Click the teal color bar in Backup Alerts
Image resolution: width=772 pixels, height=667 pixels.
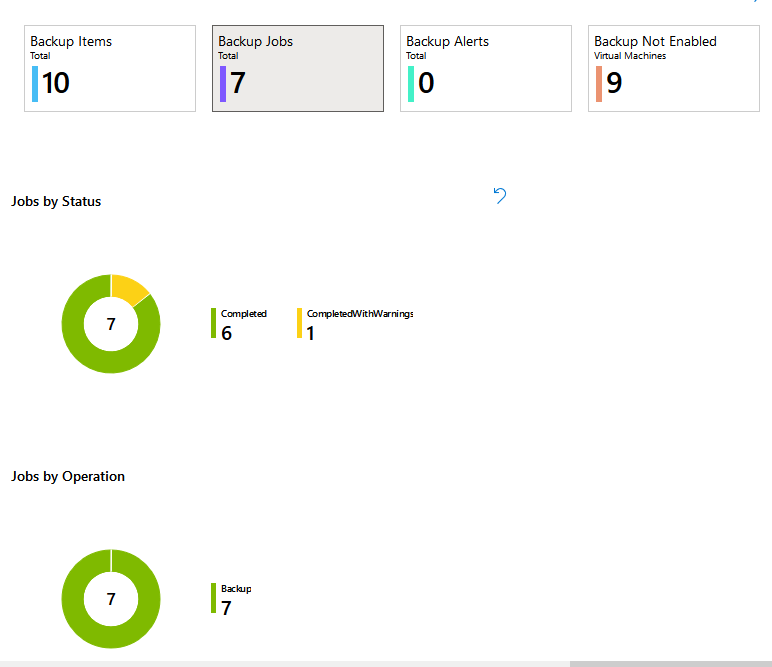411,84
